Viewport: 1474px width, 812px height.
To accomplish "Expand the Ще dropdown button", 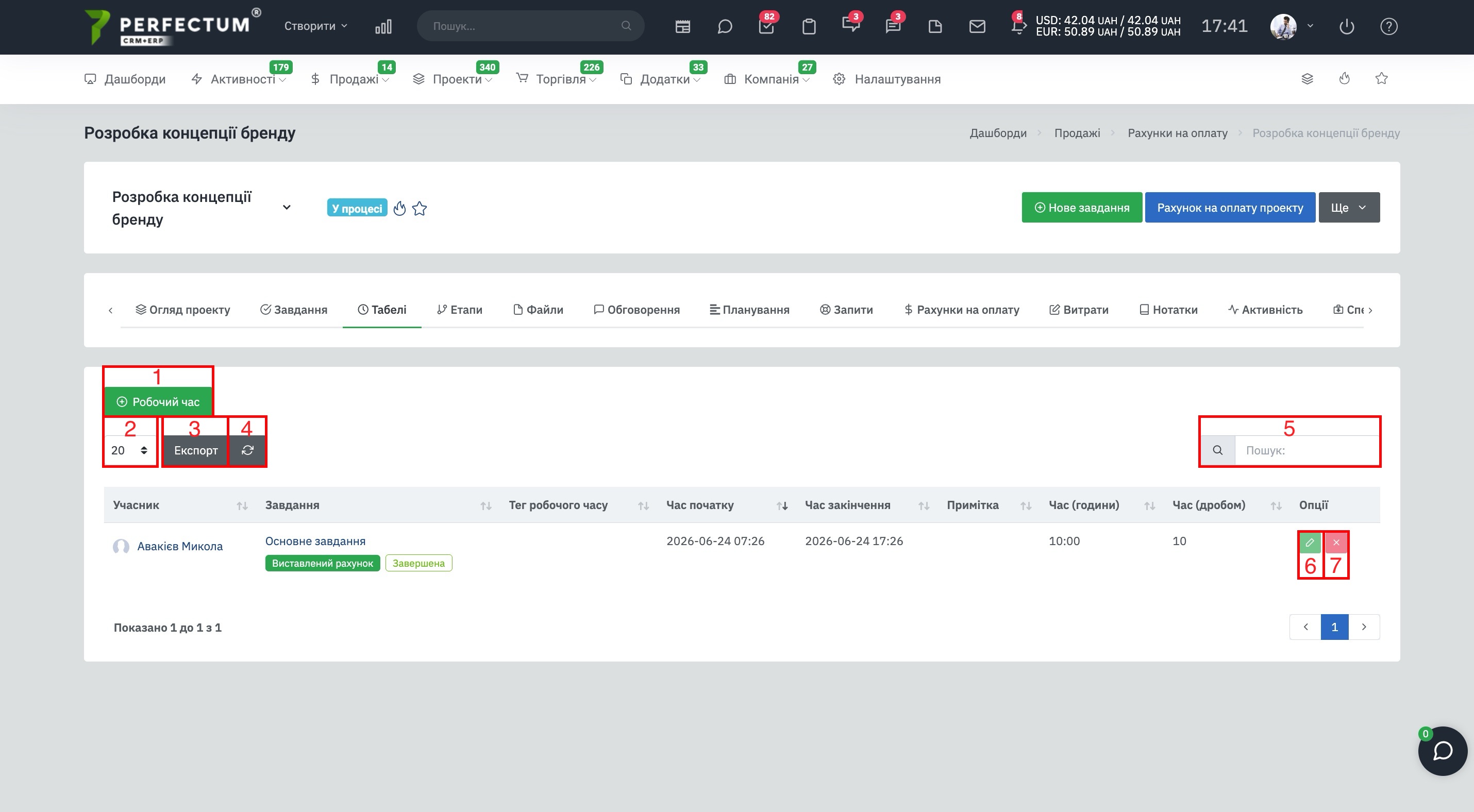I will [x=1349, y=208].
